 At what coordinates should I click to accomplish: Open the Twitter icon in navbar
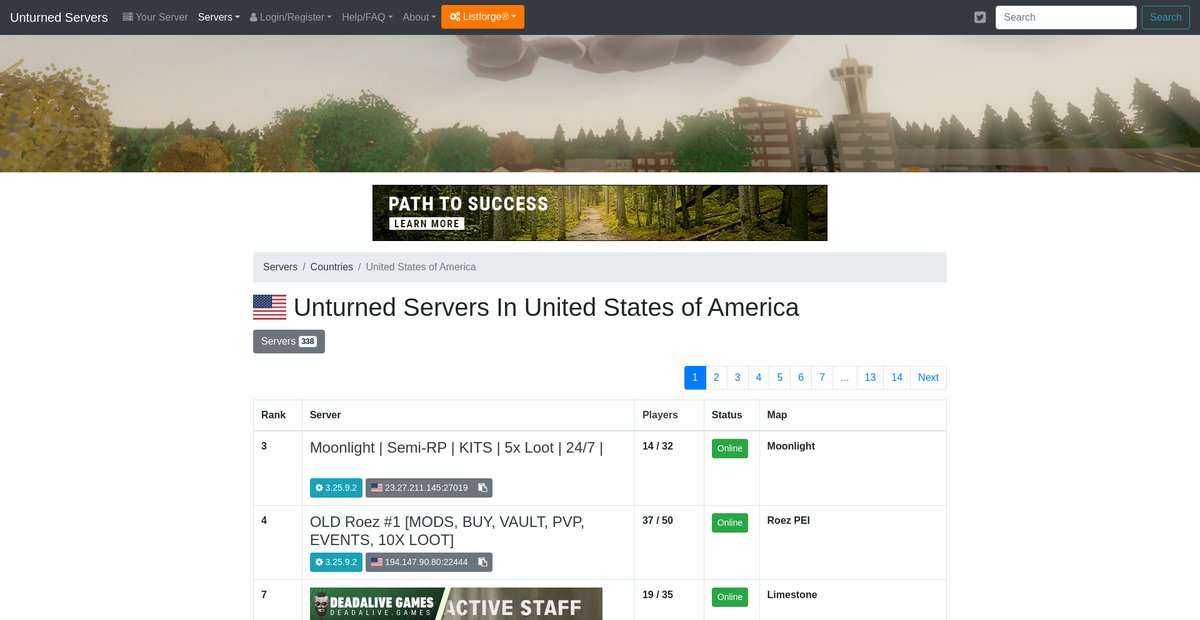click(x=980, y=17)
